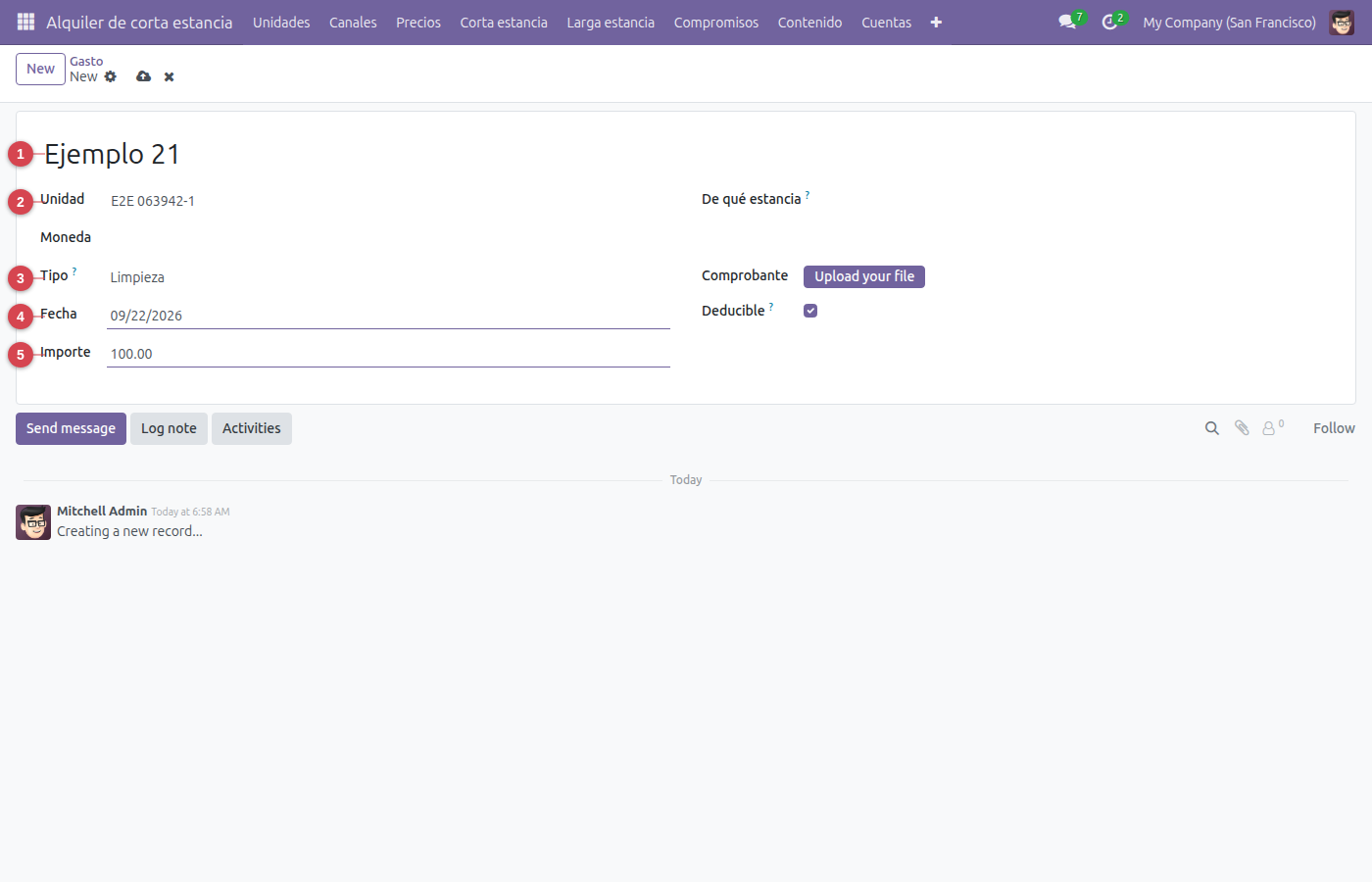The height and width of the screenshot is (882, 1372).
Task: Open the apps grid menu icon
Action: point(26,22)
